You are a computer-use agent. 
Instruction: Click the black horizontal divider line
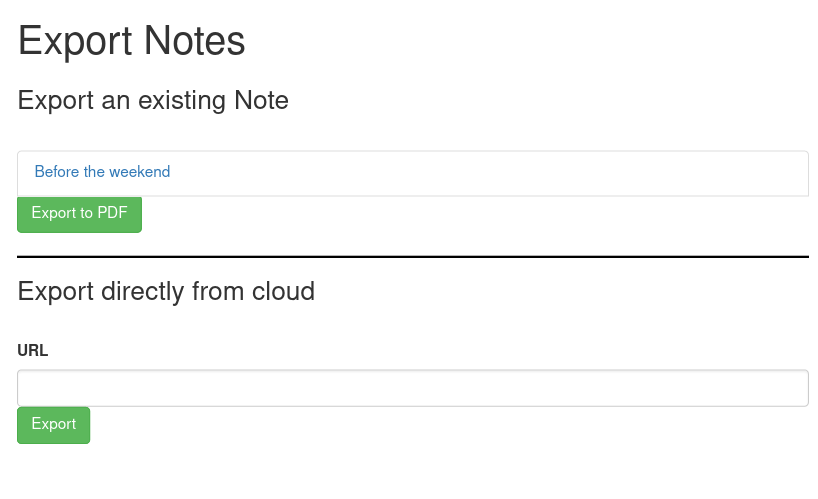click(x=413, y=257)
